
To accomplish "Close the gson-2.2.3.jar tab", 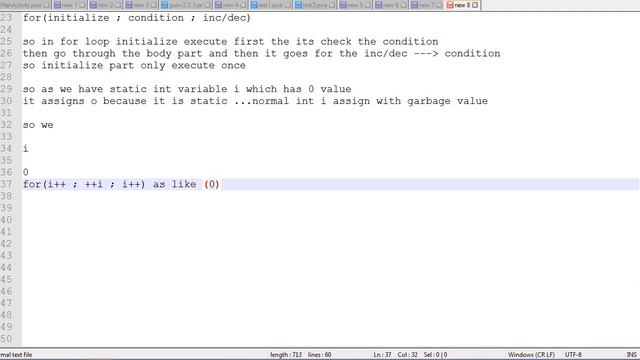I will tap(207, 5).
